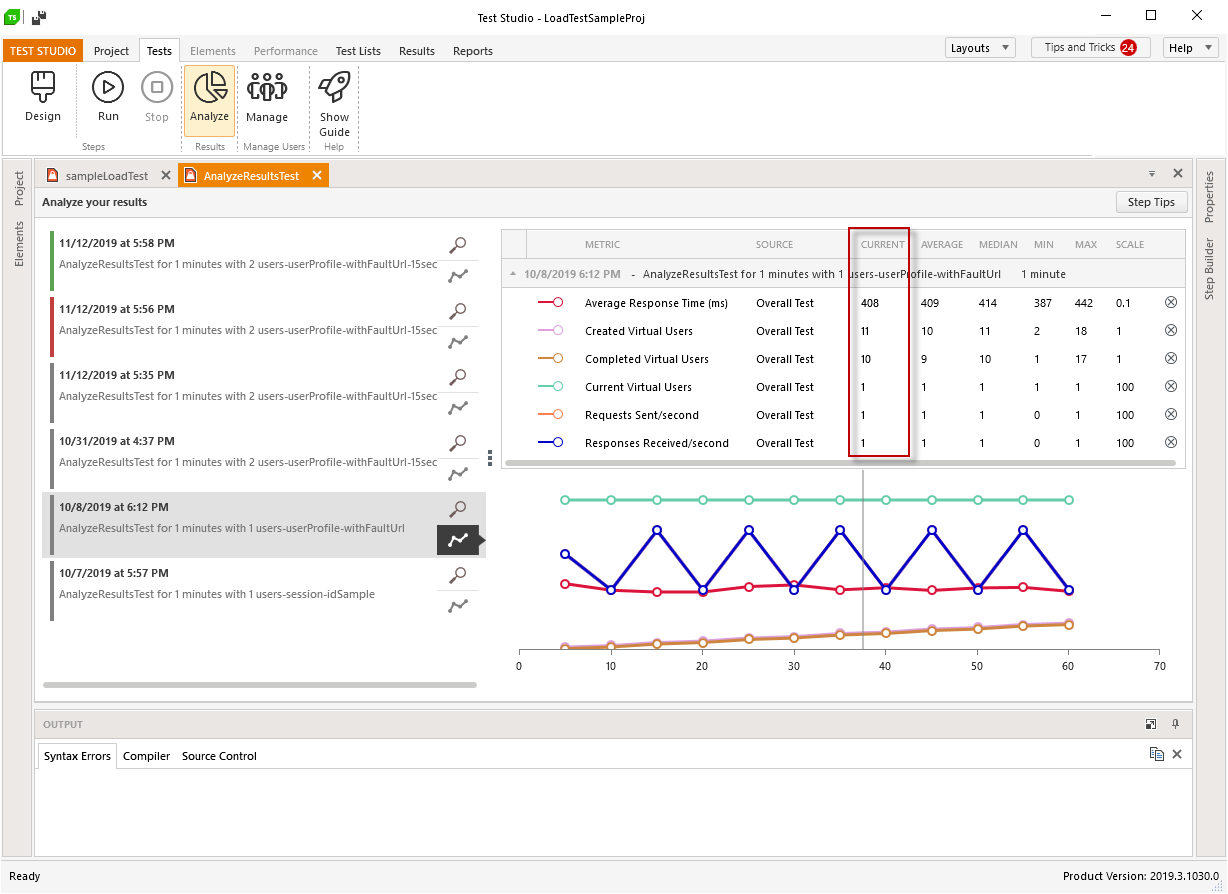Viewport: 1228px width, 894px height.
Task: Click magnifier icon for 10/8/2019 6:12 PM run
Action: click(458, 508)
